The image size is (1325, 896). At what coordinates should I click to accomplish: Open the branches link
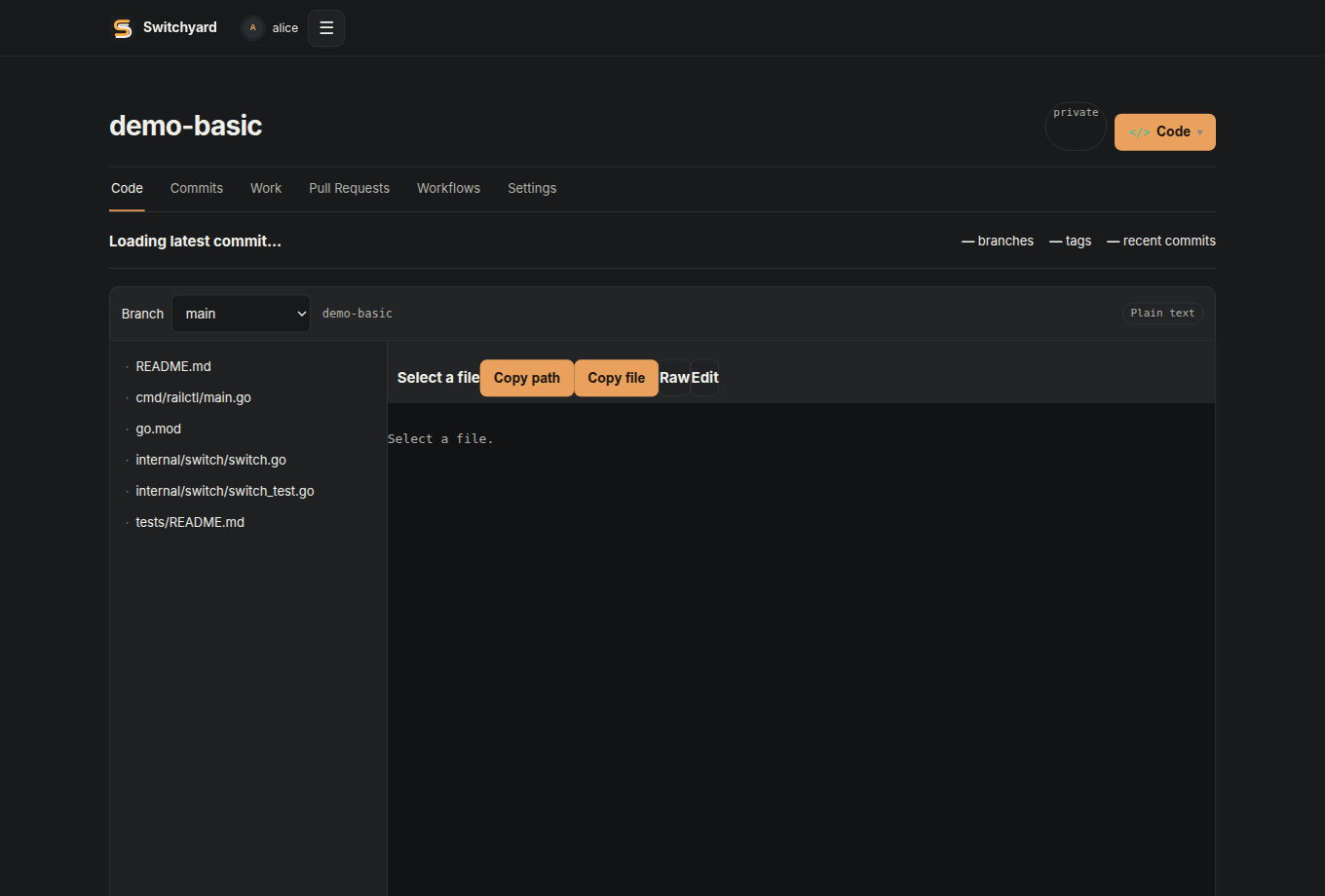pyautogui.click(x=998, y=241)
